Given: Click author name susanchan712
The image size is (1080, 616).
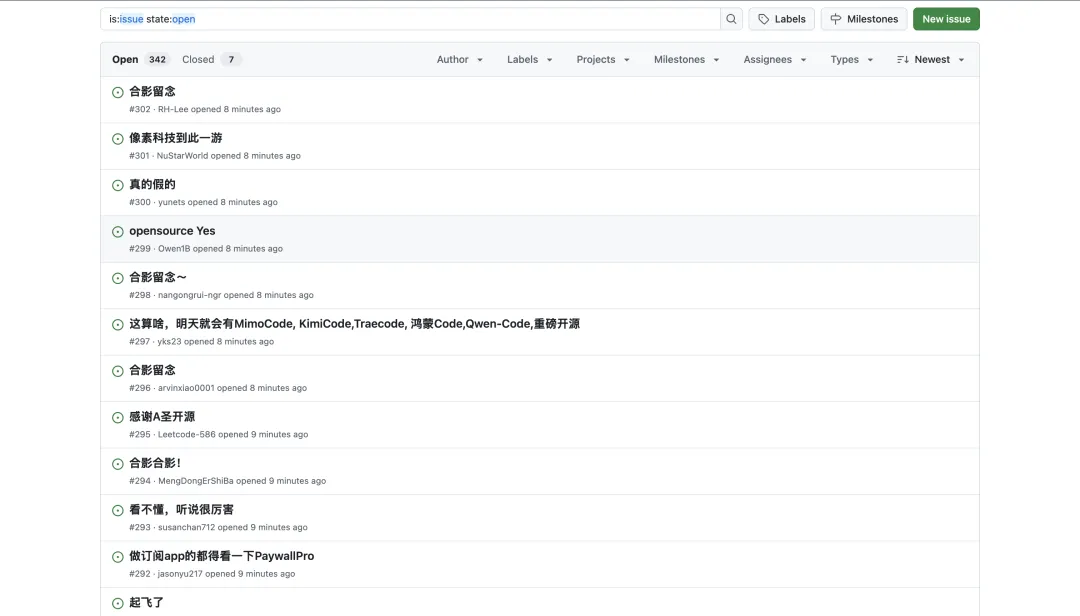Looking at the screenshot, I should [x=187, y=528].
